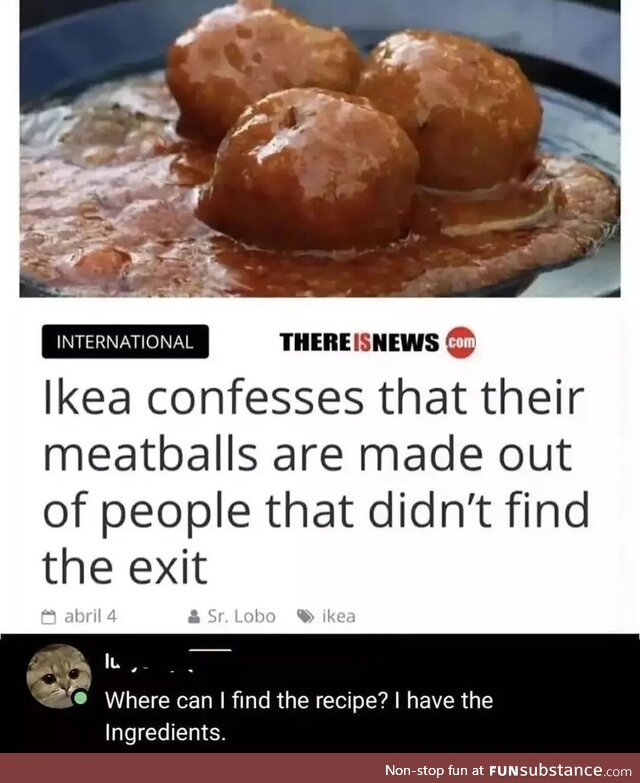Click the abril 4 date text
This screenshot has width=640, height=783.
(90, 616)
